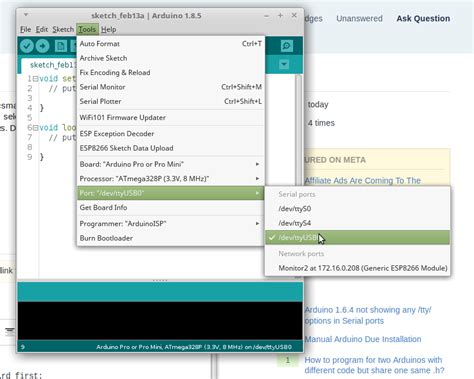Click the black console output area

pyautogui.click(x=160, y=321)
